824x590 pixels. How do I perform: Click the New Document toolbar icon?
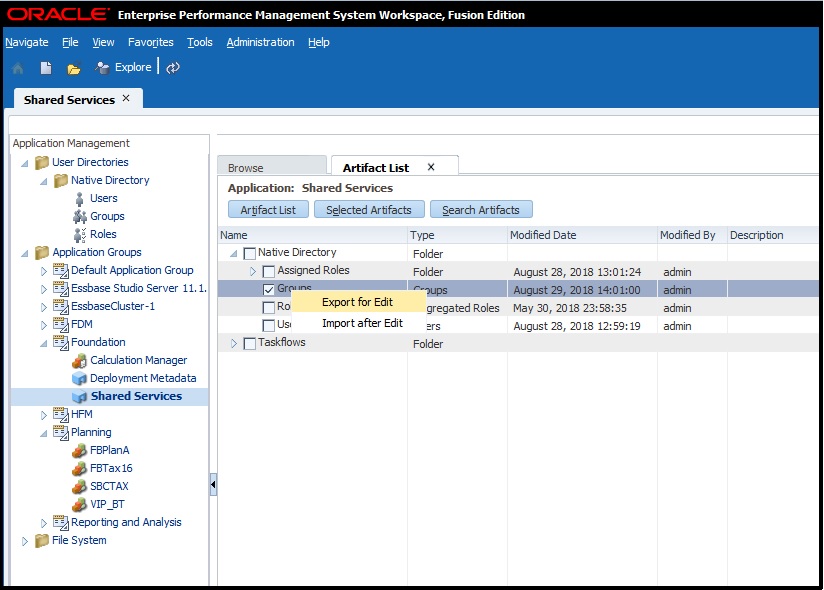[x=46, y=68]
